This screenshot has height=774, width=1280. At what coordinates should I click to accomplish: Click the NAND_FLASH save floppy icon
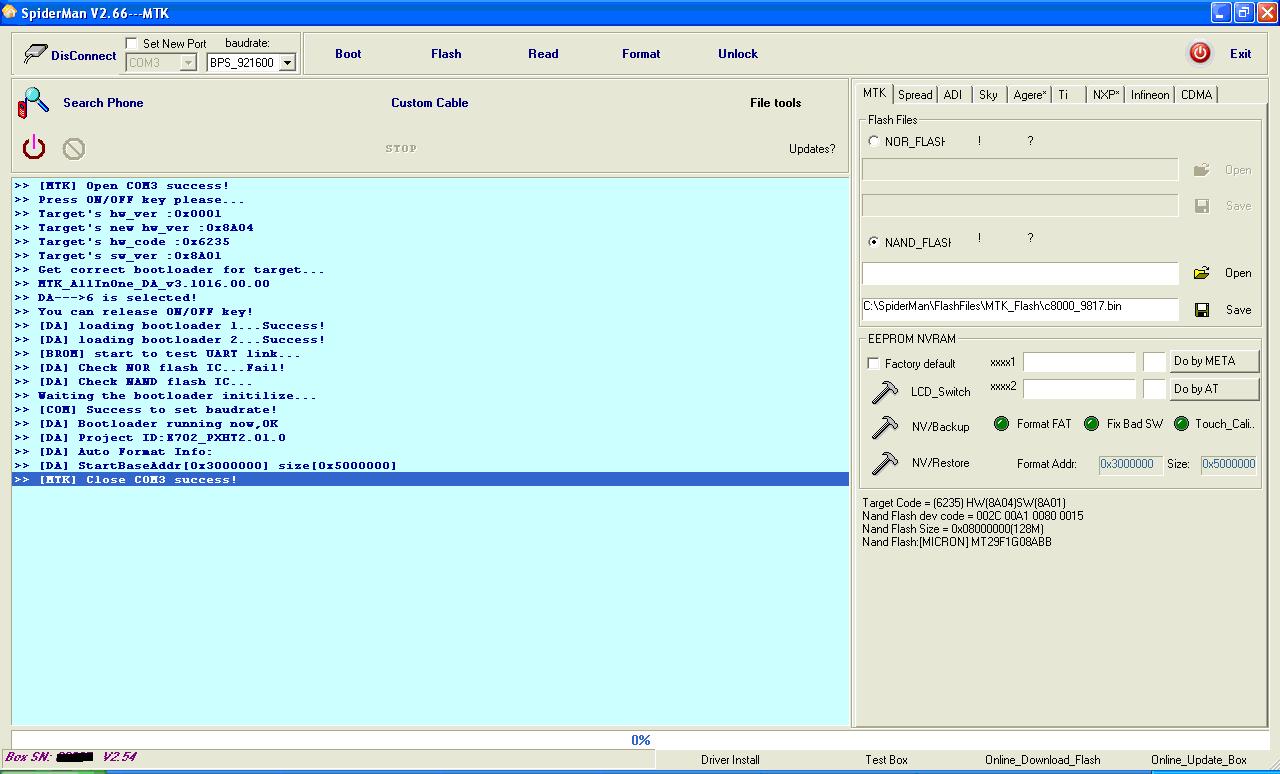point(1201,310)
